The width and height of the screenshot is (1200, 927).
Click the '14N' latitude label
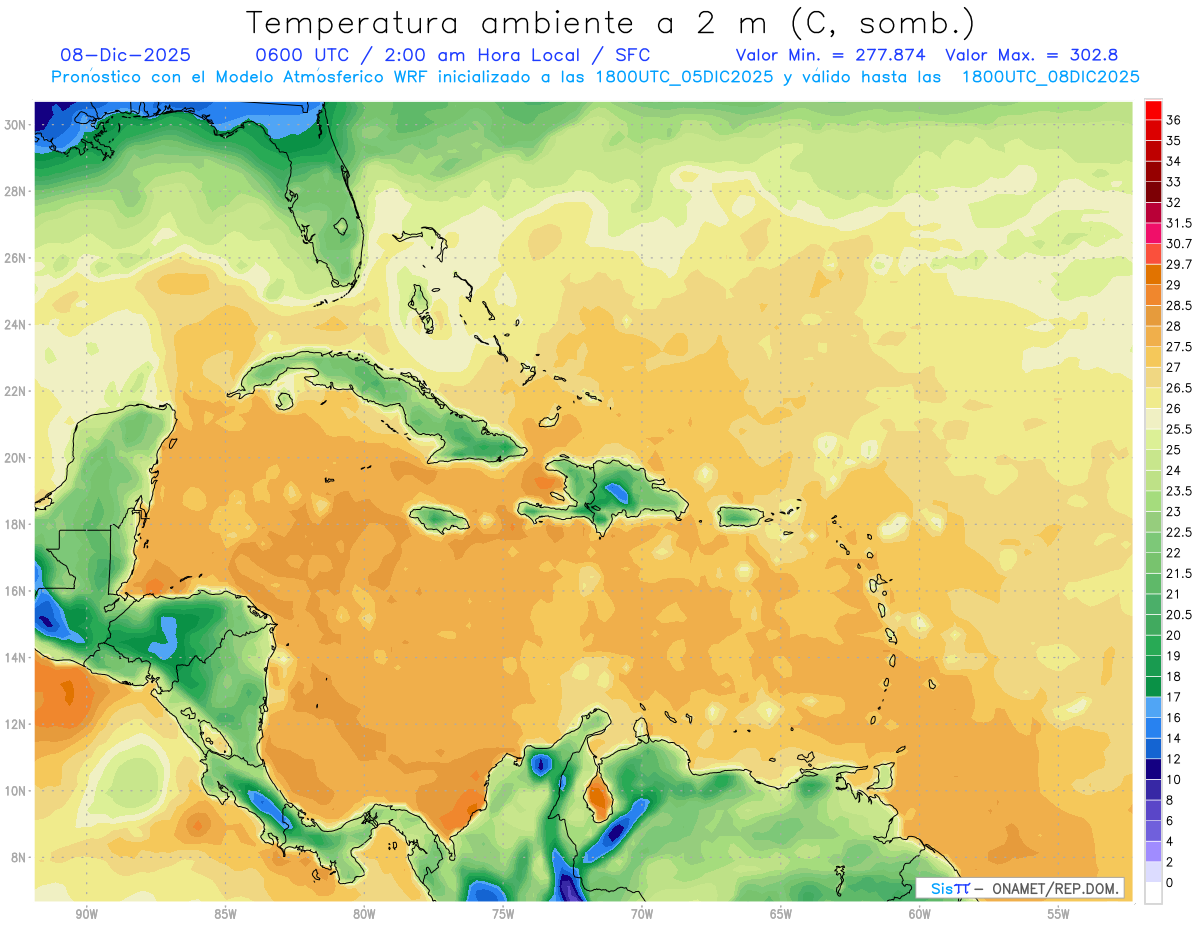16,657
